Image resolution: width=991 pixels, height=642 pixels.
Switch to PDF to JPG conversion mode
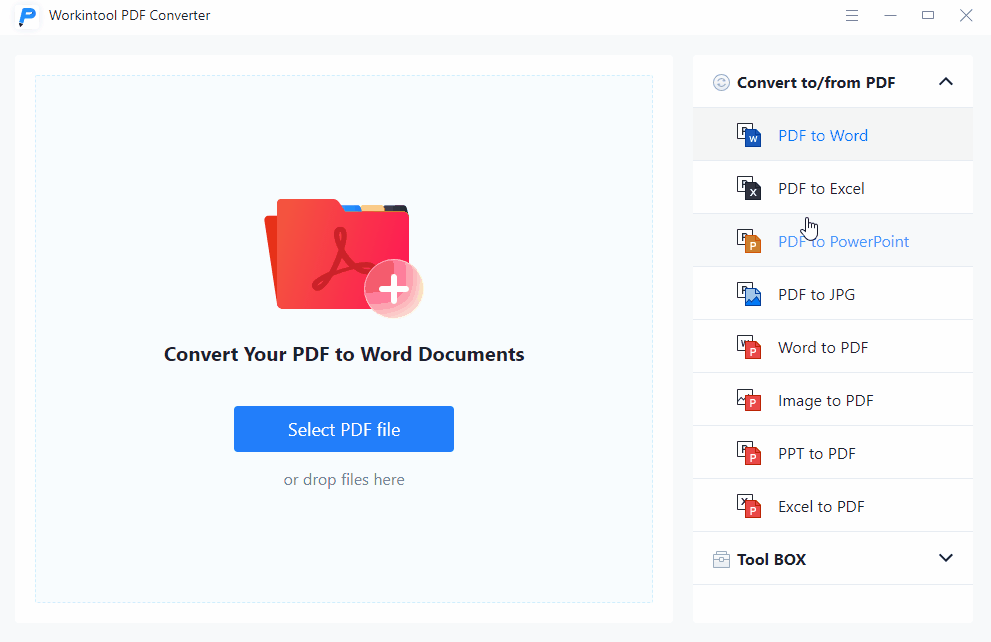(817, 293)
